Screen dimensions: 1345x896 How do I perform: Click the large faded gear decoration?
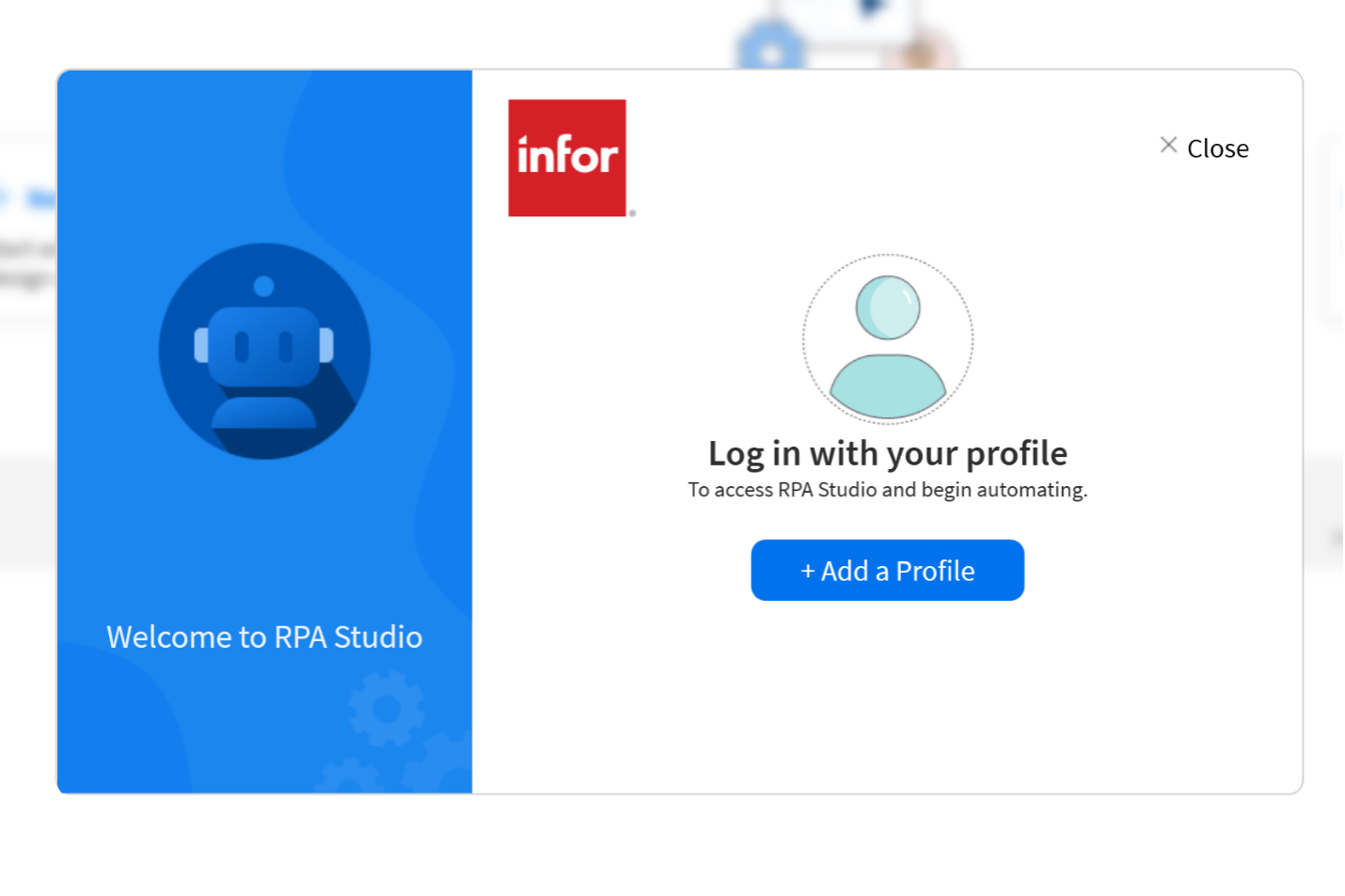pos(387,708)
